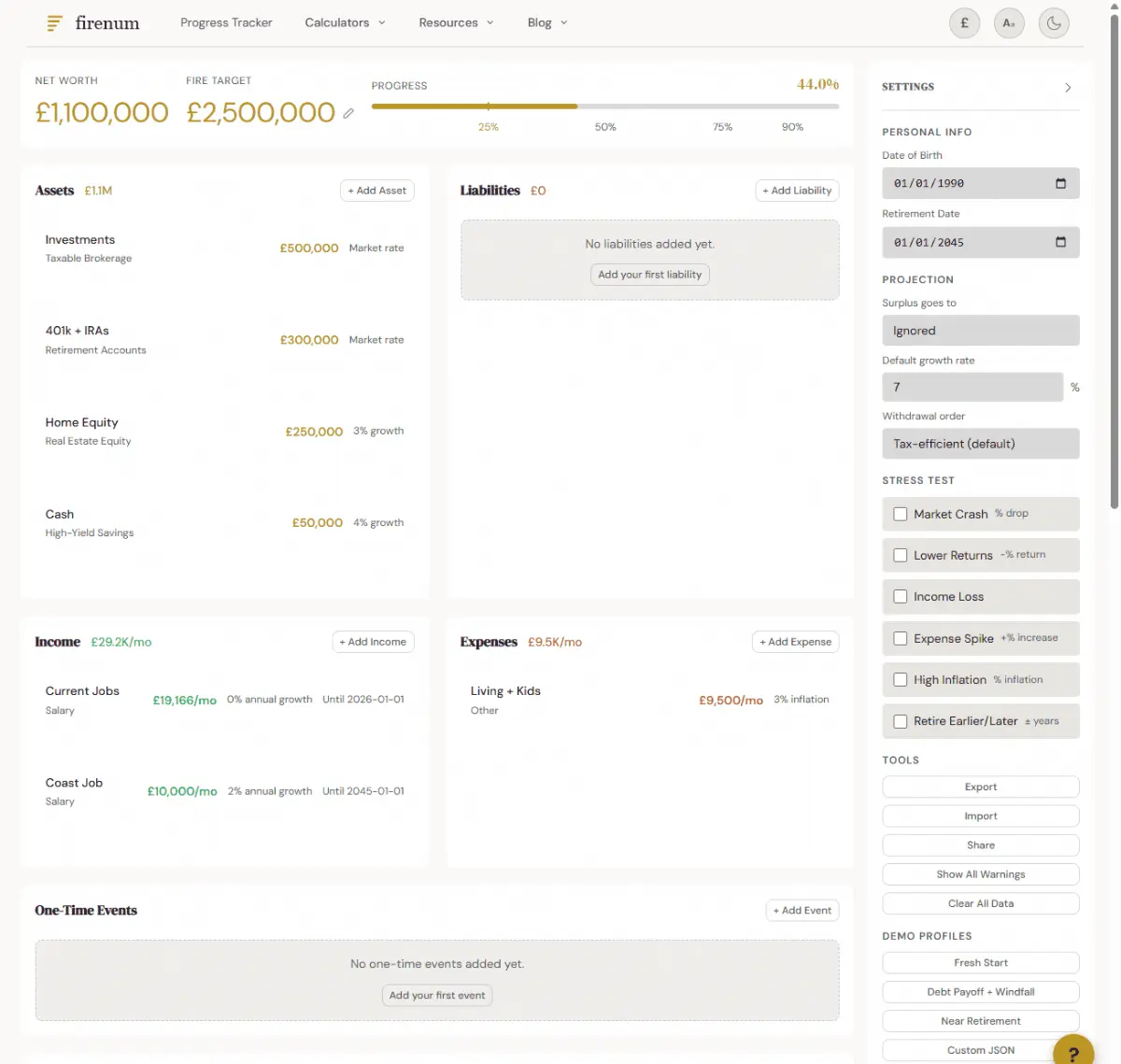Screen dimensions: 1121x1064
Task: Check the High Inflation stress test
Action: 900,680
